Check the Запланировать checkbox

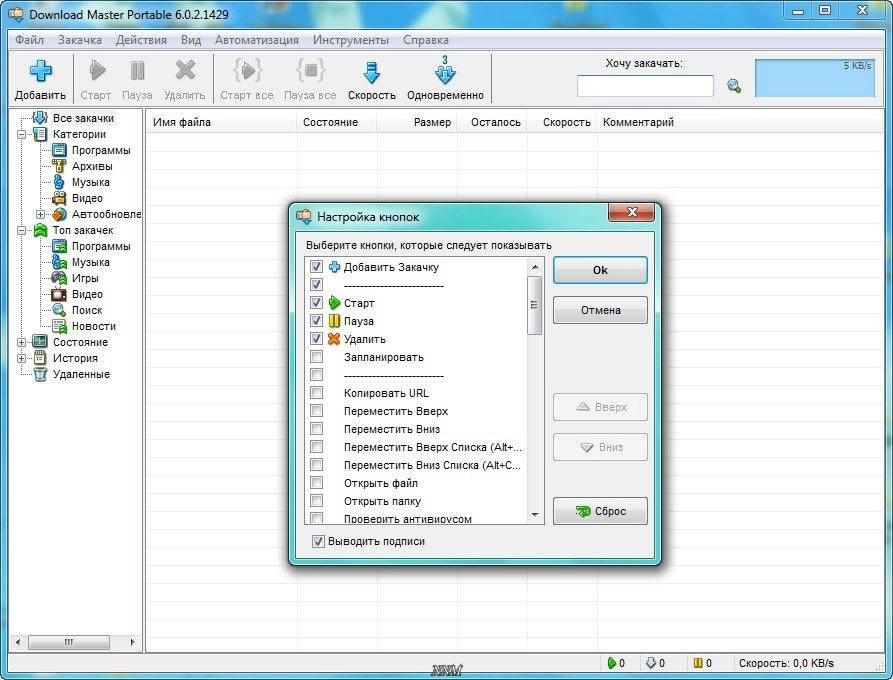tap(316, 357)
